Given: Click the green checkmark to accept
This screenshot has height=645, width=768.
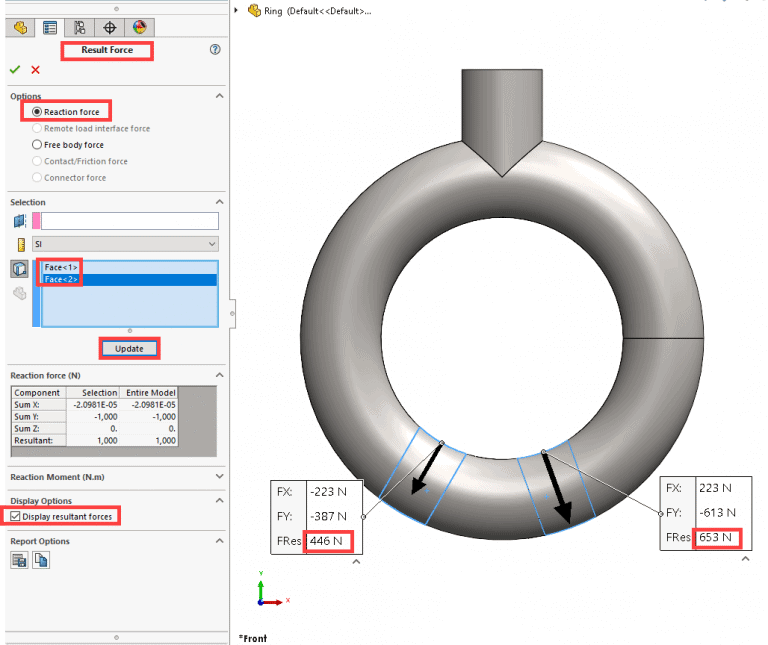Looking at the screenshot, I should click(15, 69).
